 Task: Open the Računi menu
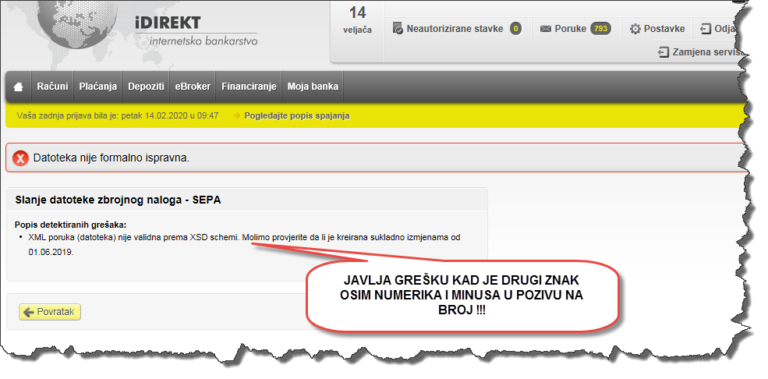52,87
